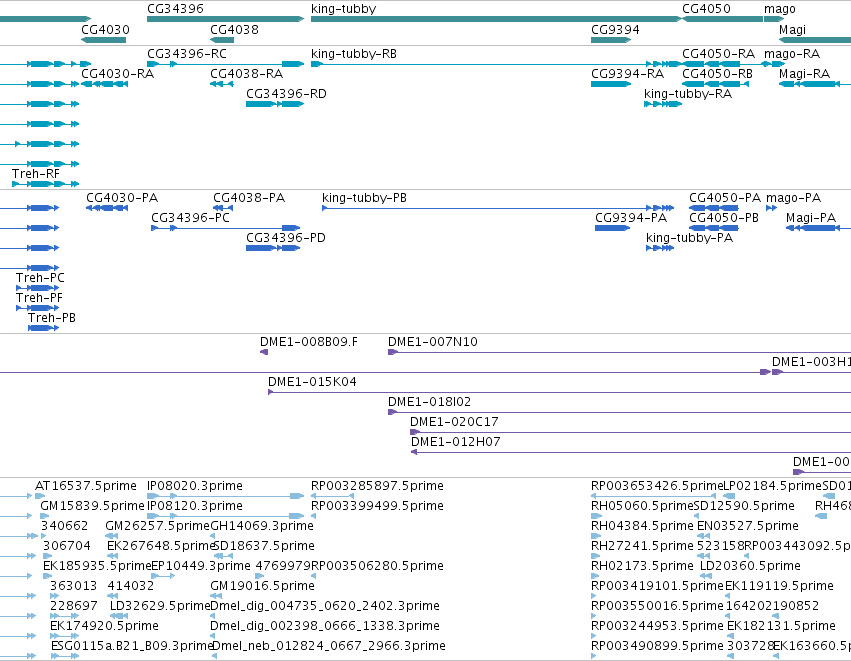Select the EN03527.5prime EST label

747,526
